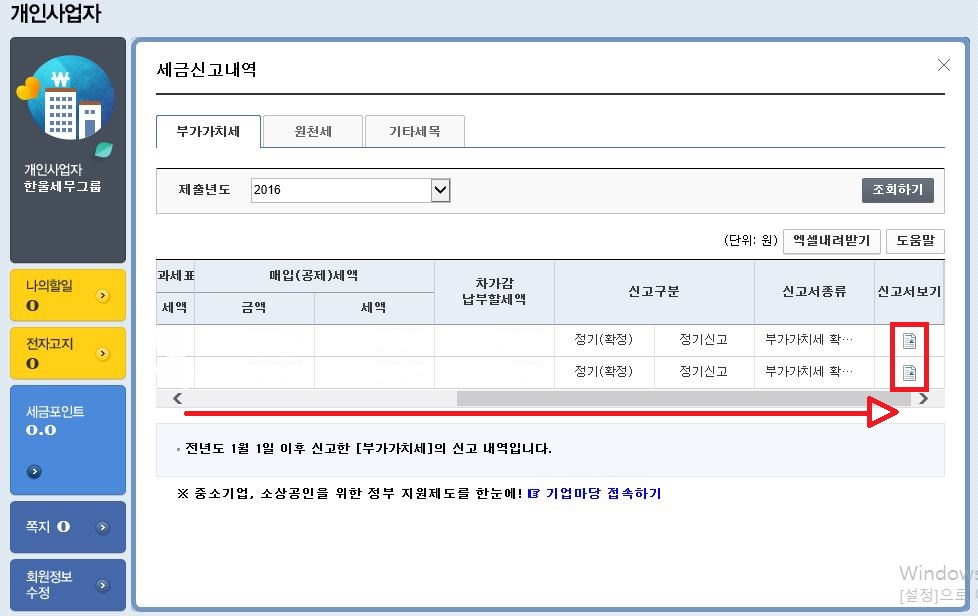Viewport: 978px width, 616px height.
Task: Follow the 기업마당 접속하기 link
Action: (x=594, y=494)
